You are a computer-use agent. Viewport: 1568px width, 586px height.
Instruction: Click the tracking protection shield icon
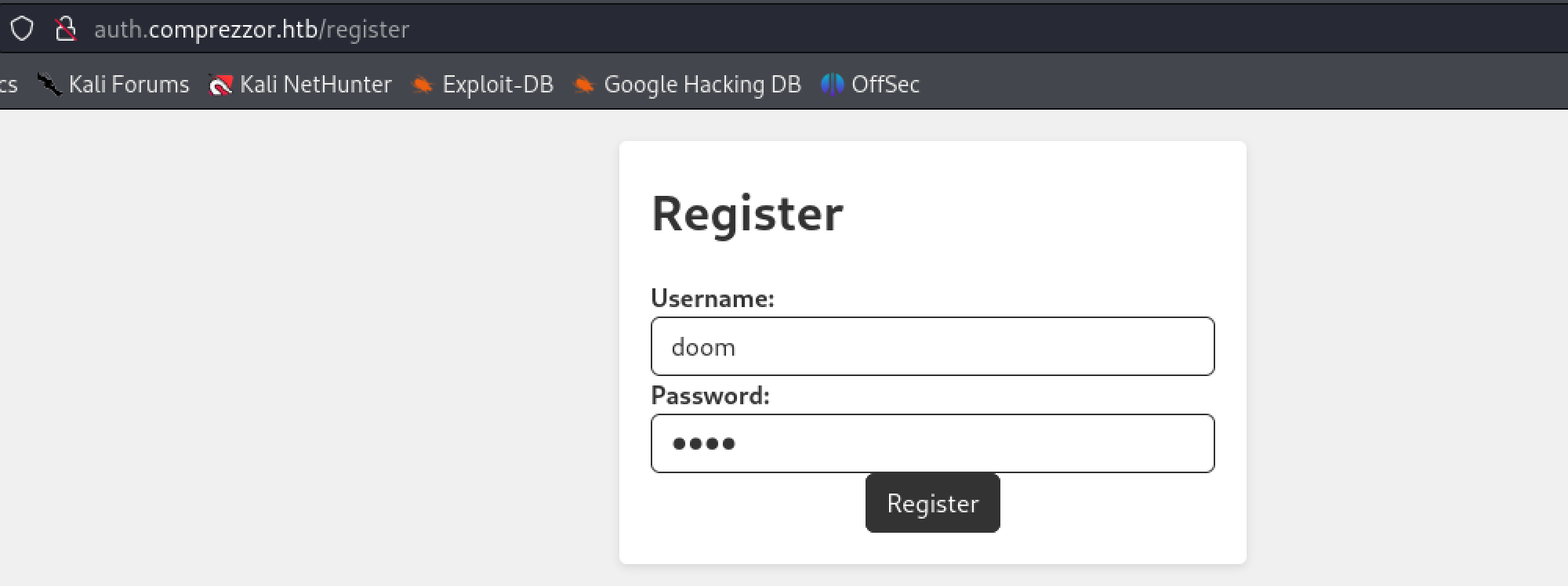coord(22,29)
